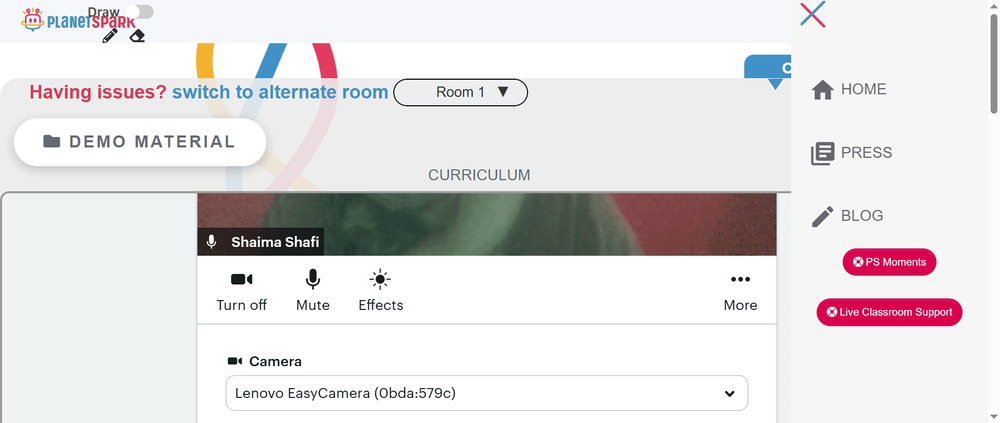Click the PS Moments button
The width and height of the screenshot is (1000, 423).
pos(889,262)
